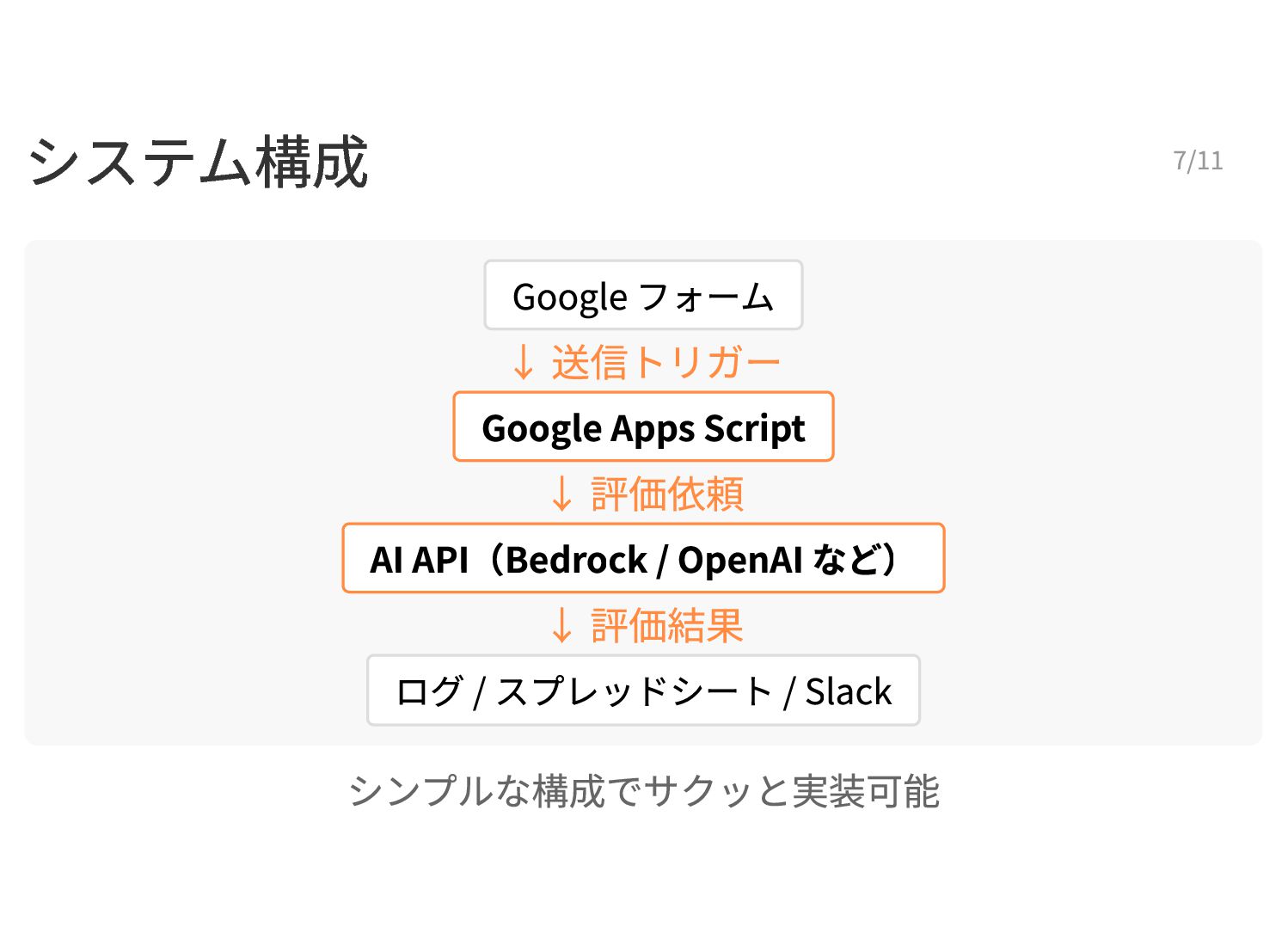Click the word スプレッドシート

tap(635, 691)
